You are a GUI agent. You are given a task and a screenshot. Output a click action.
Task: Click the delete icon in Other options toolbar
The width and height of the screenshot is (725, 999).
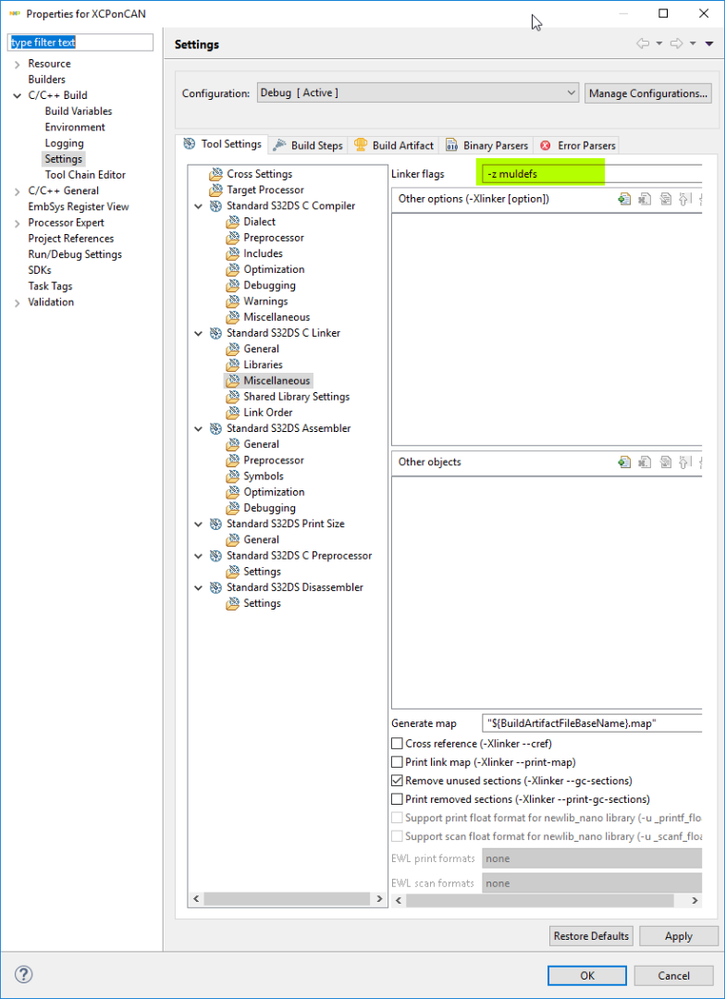(x=645, y=199)
